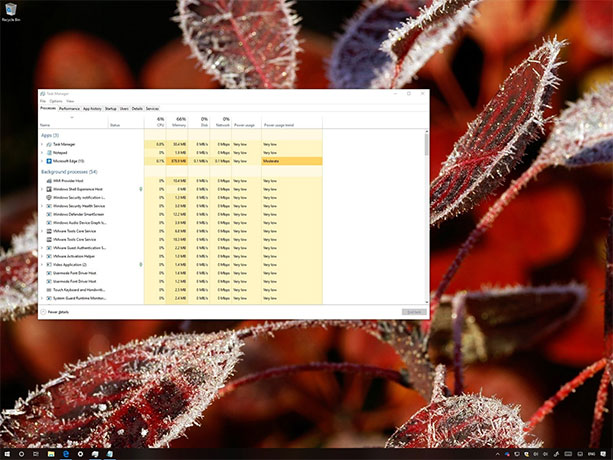Select the Windows Audio Device Graph process
This screenshot has height=460, width=613.
click(181, 223)
